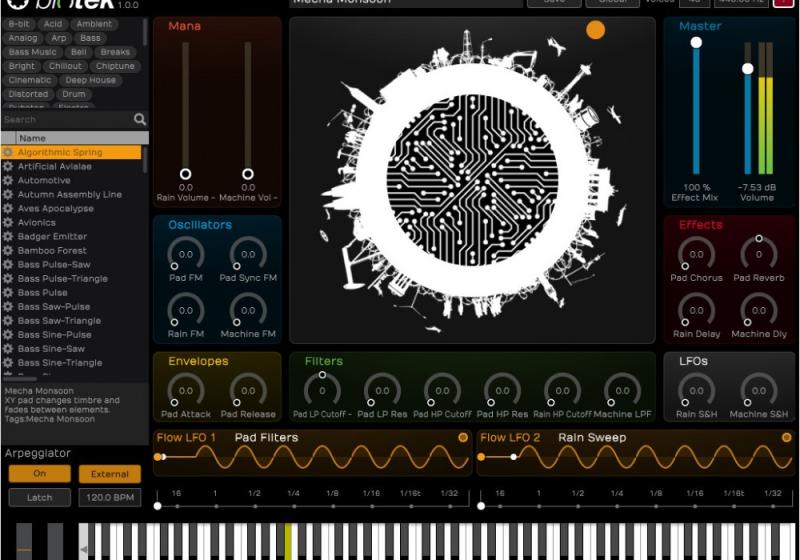Image resolution: width=800 pixels, height=560 pixels.
Task: Toggle the External sync button
Action: pos(110,474)
